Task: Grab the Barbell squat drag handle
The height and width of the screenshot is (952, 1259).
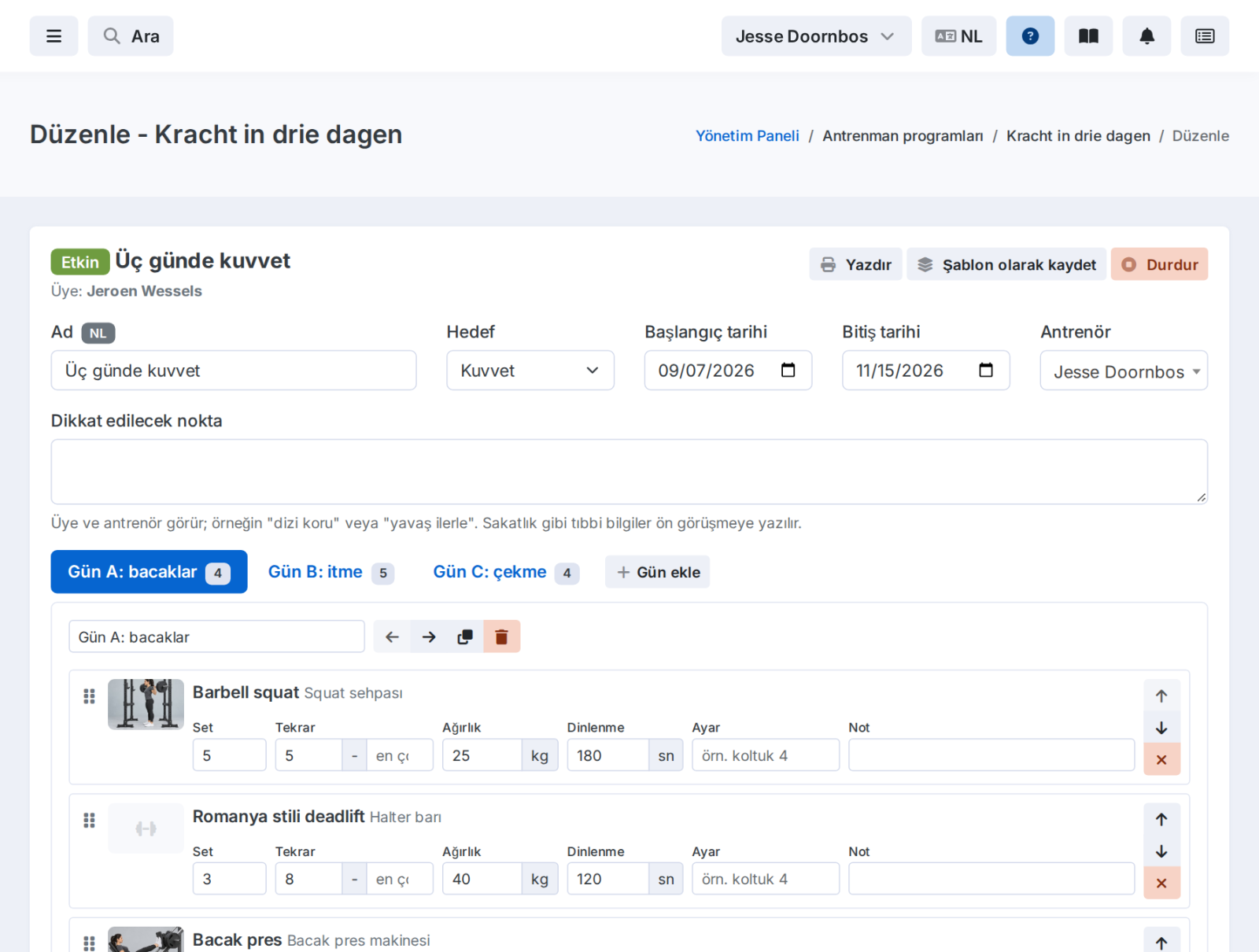Action: (x=89, y=696)
